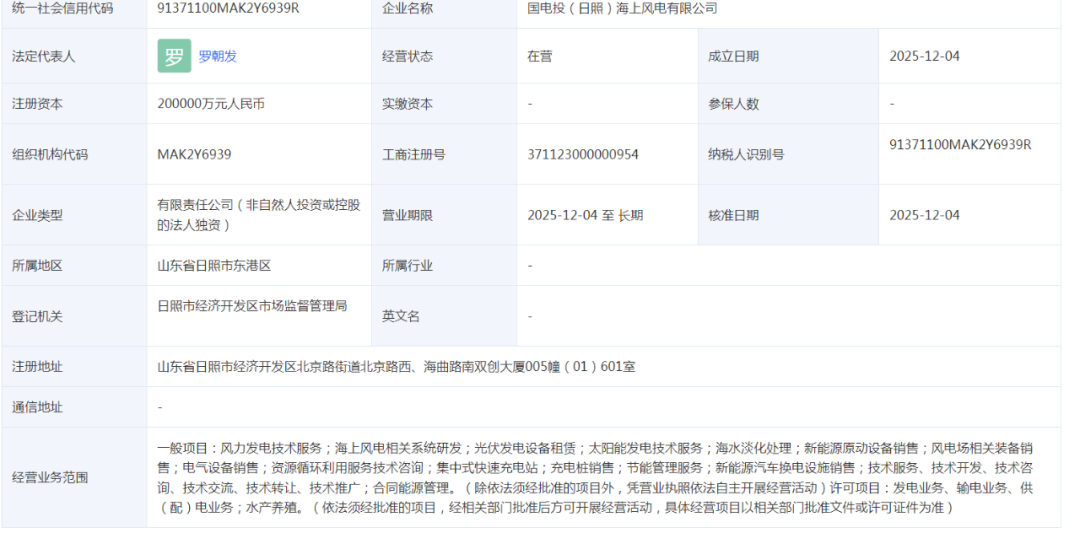Image resolution: width=1080 pixels, height=533 pixels.
Task: Click registration authority 日照市经济开发区市场监督管理局
Action: click(x=252, y=306)
